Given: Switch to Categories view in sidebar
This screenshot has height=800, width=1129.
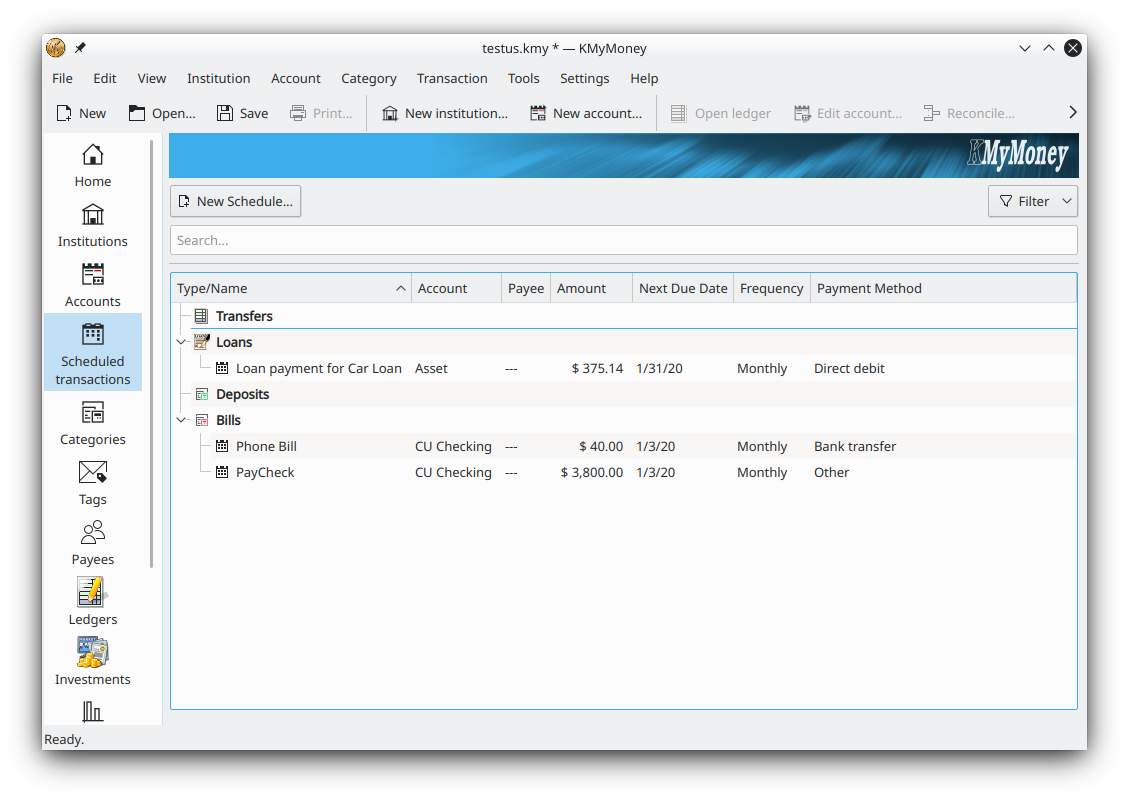Looking at the screenshot, I should [92, 424].
